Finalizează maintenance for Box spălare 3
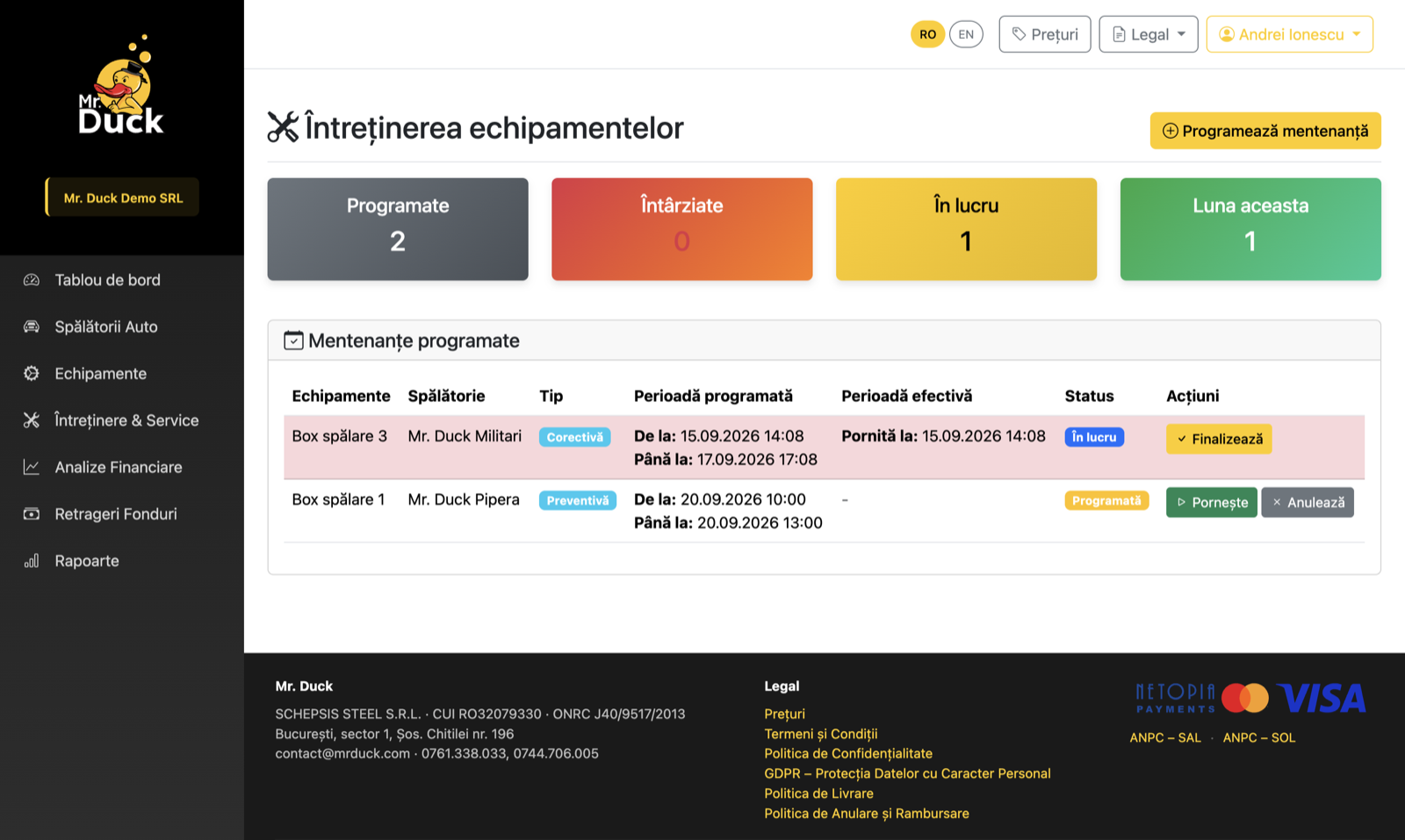Viewport: 1405px width, 840px height. [x=1219, y=439]
